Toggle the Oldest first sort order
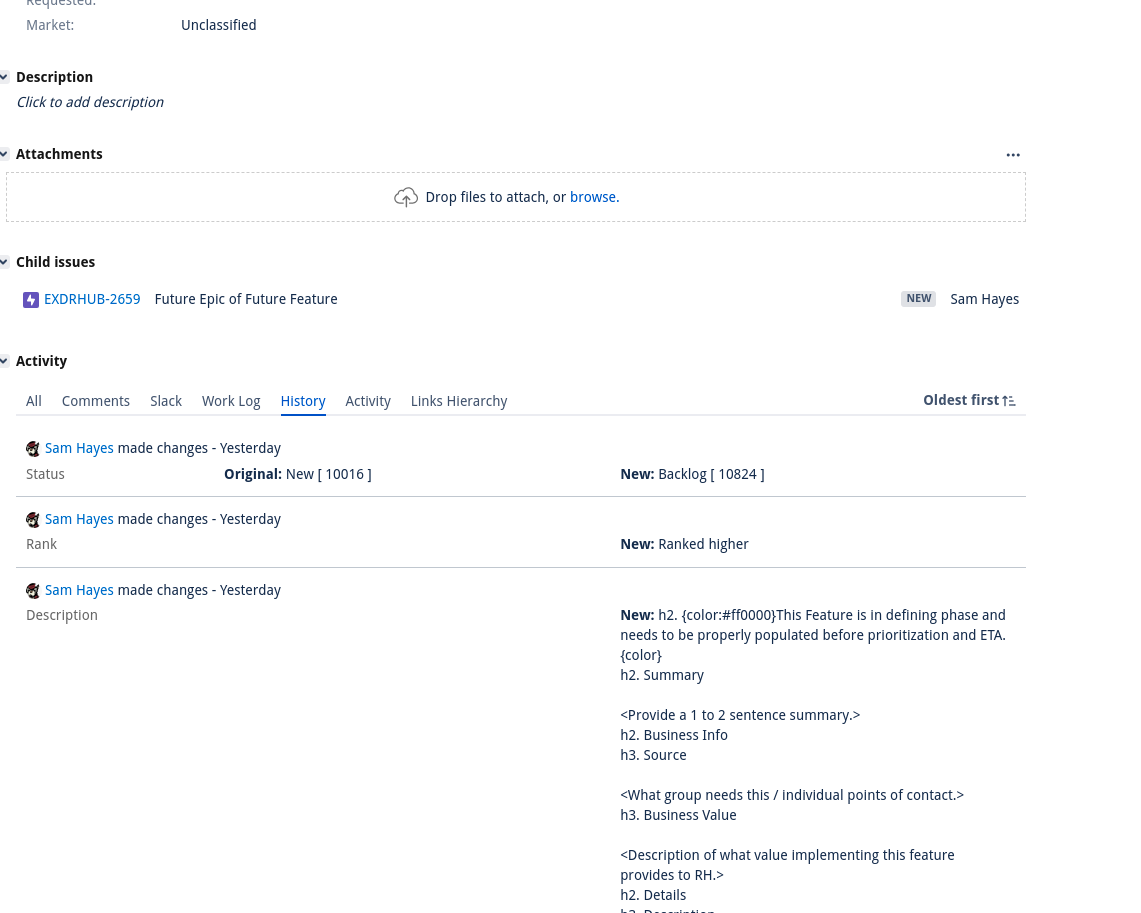The width and height of the screenshot is (1141, 913). pos(969,400)
